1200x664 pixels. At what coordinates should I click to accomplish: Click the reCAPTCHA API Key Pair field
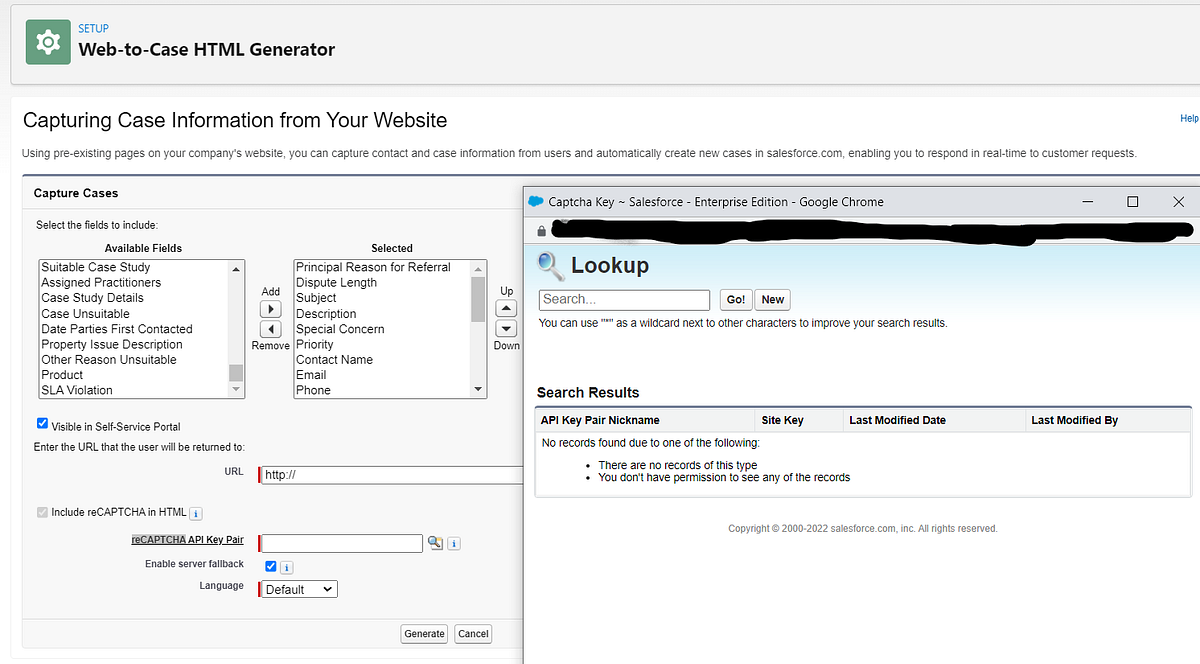342,543
